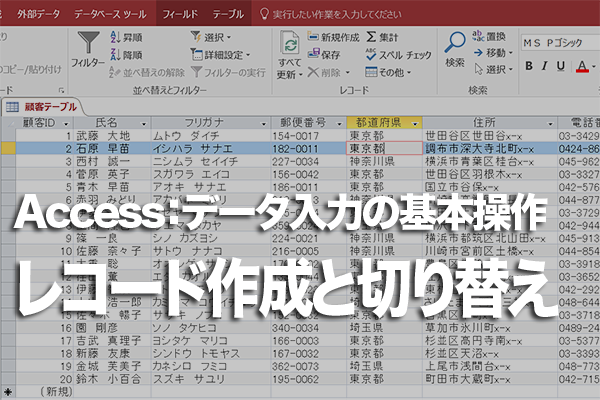Open the 選択 filter selection menu
The width and height of the screenshot is (600, 400).
(x=211, y=37)
